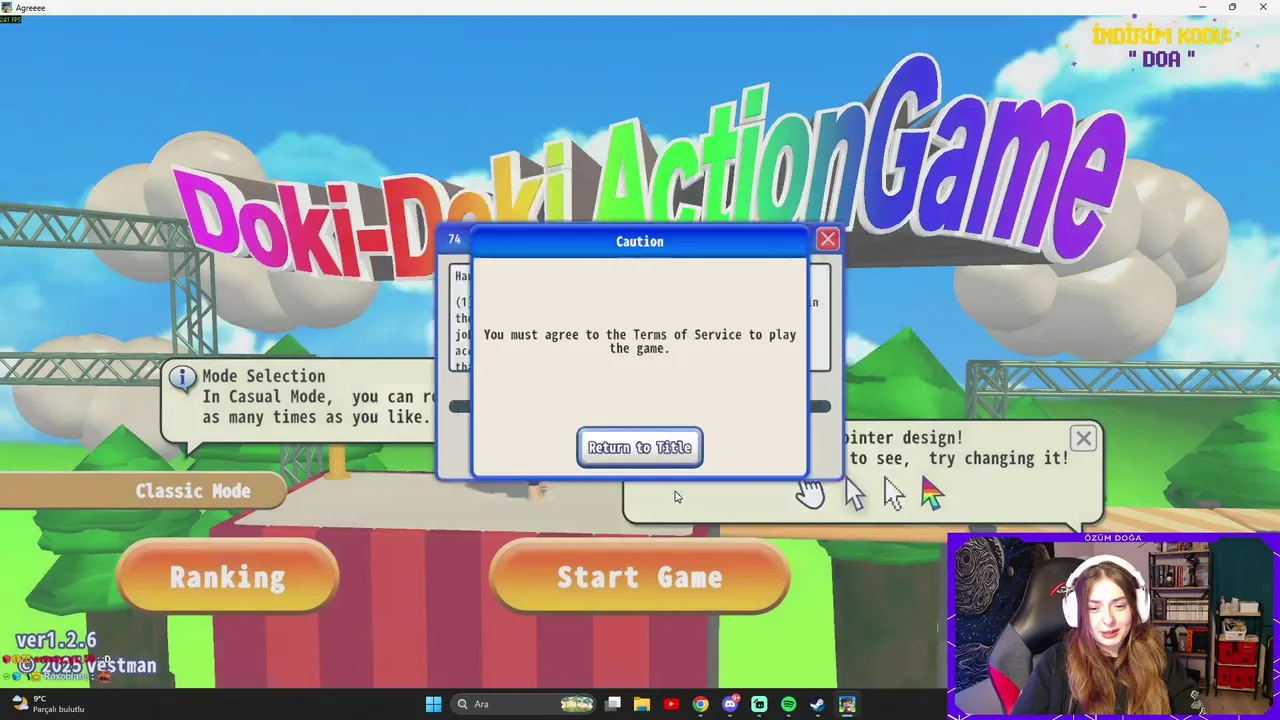Viewport: 1280px width, 720px height.
Task: Open Discord from the taskbar
Action: pyautogui.click(x=730, y=704)
